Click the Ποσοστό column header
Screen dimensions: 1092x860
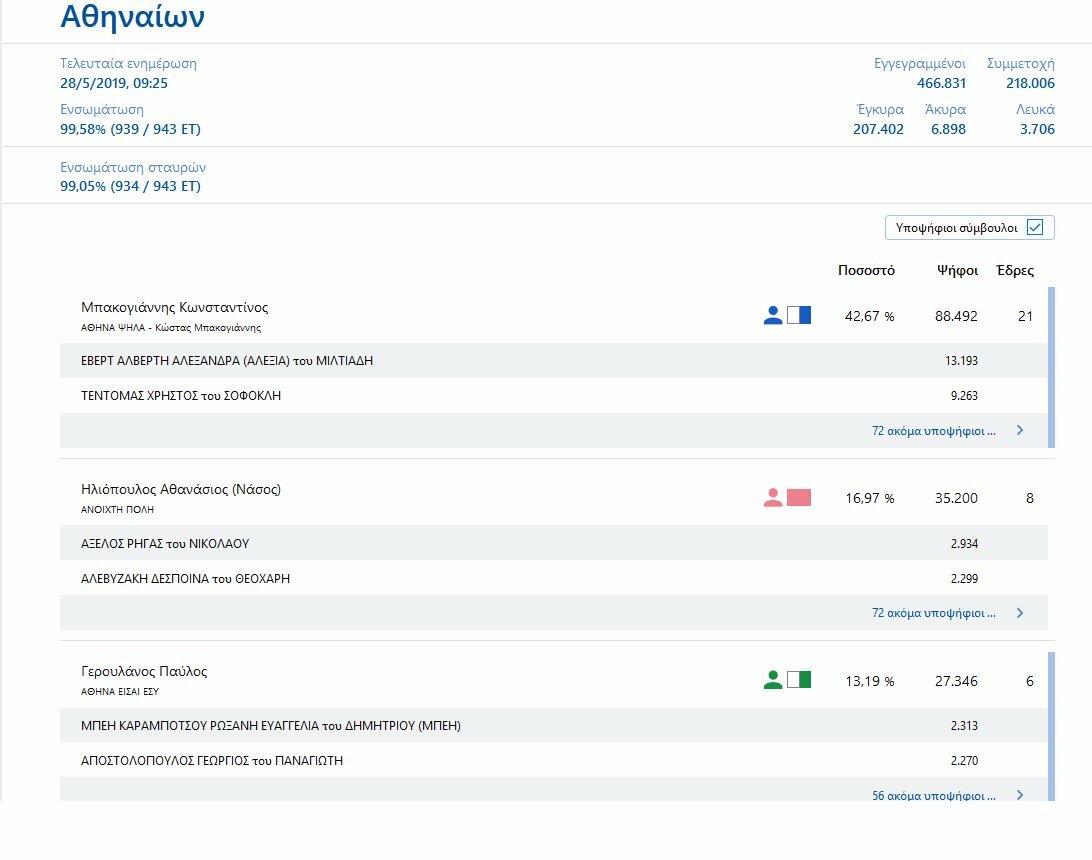pos(866,271)
